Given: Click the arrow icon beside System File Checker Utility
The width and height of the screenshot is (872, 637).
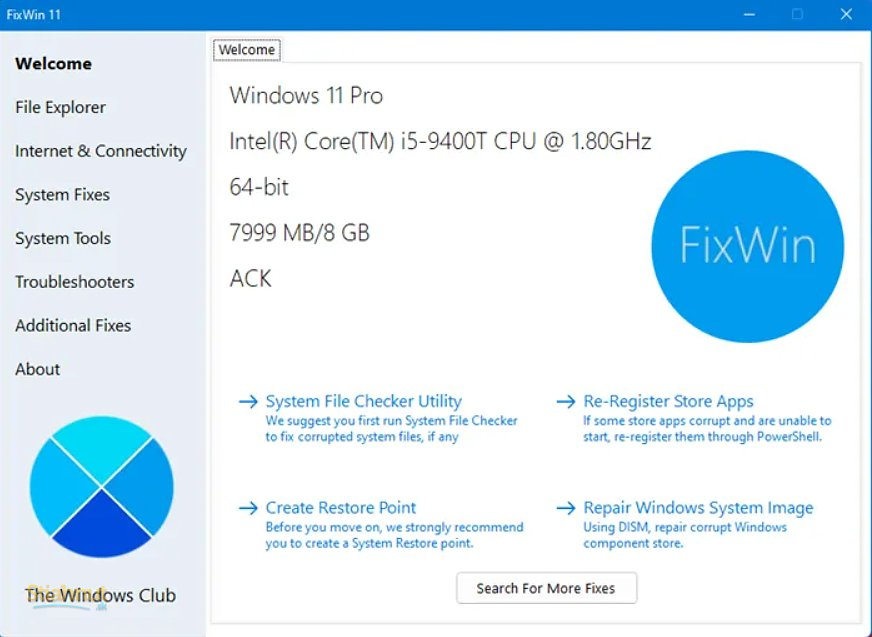Looking at the screenshot, I should point(248,401).
